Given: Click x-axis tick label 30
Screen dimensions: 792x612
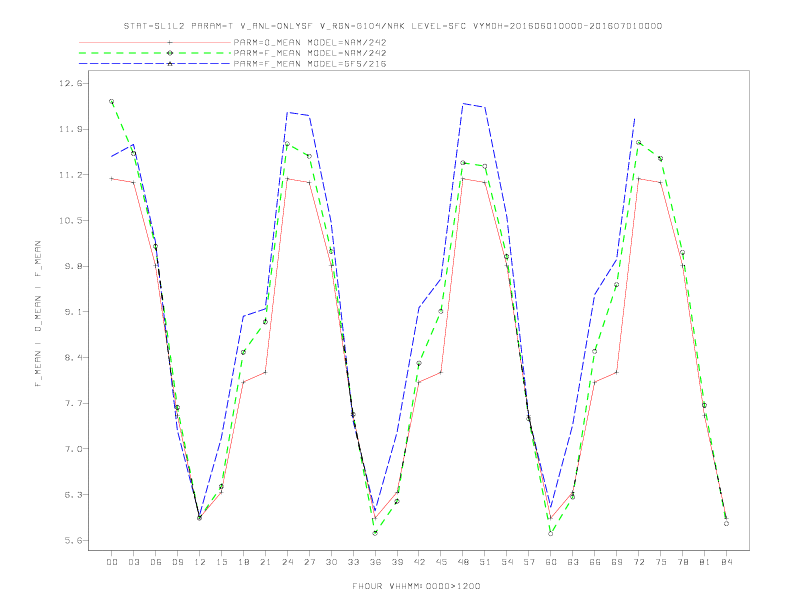Looking at the screenshot, I should (x=331, y=562).
